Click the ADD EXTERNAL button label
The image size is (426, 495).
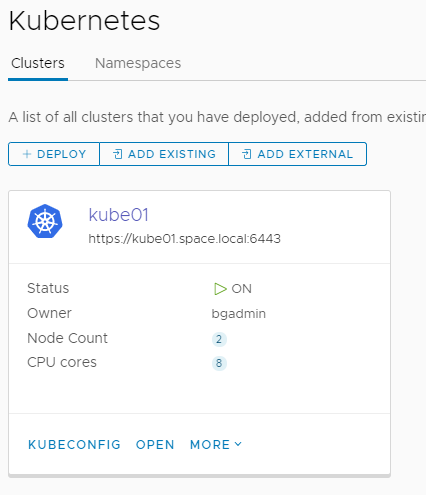click(x=305, y=154)
